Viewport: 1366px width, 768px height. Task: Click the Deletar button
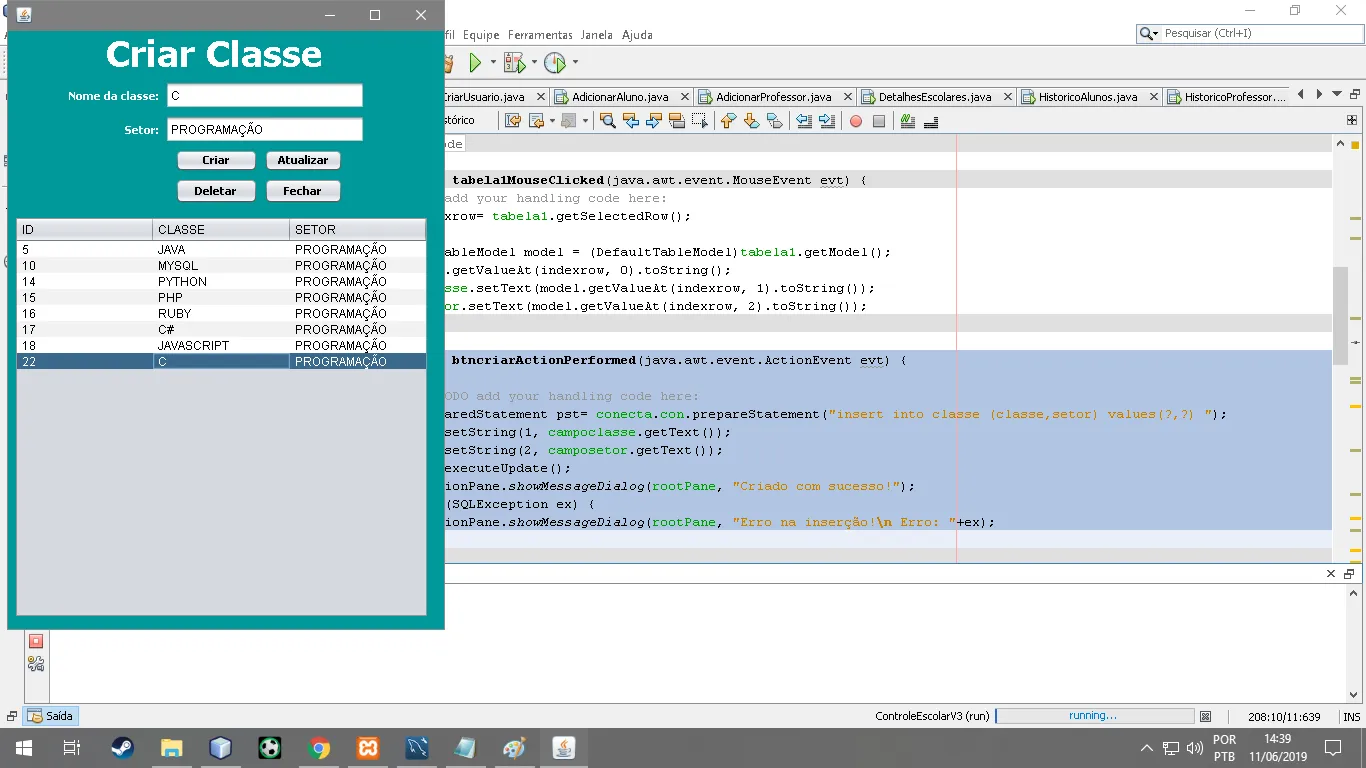tap(216, 191)
